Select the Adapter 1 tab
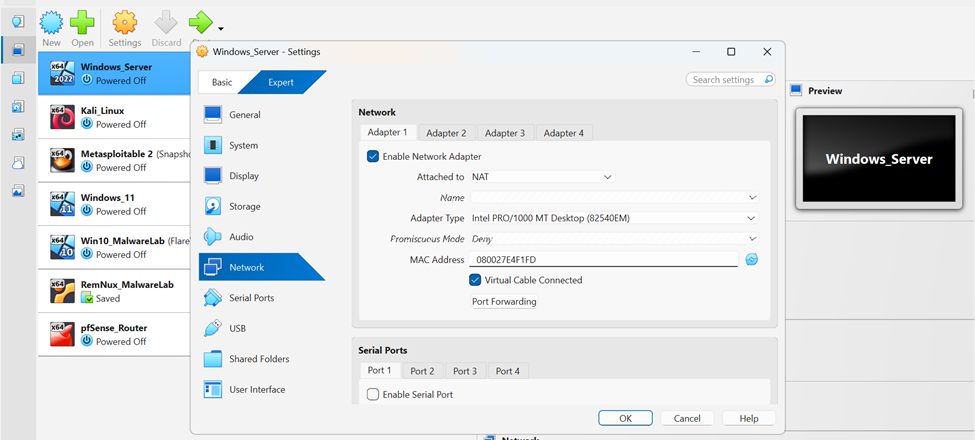The width and height of the screenshot is (975, 440). pos(387,132)
